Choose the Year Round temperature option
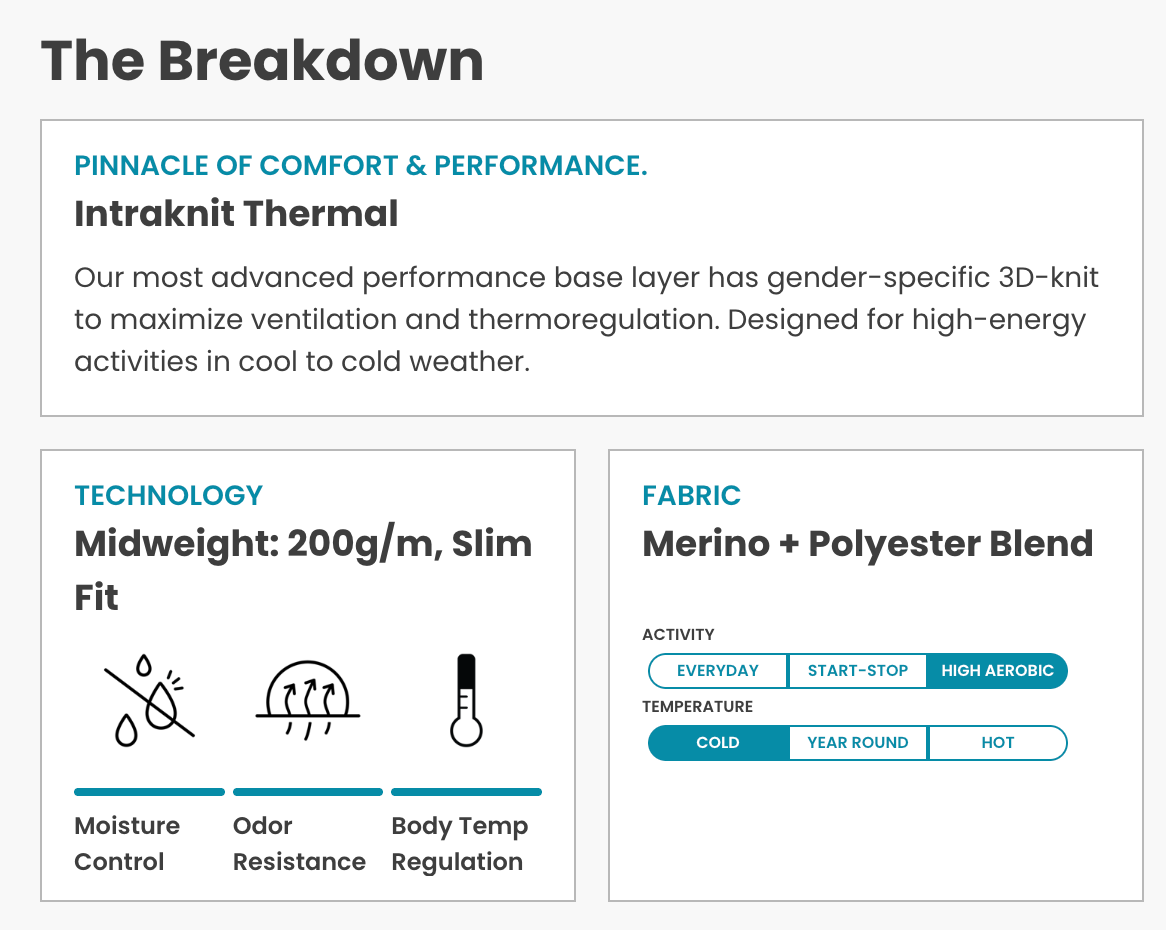Image resolution: width=1166 pixels, height=930 pixels. pos(858,743)
